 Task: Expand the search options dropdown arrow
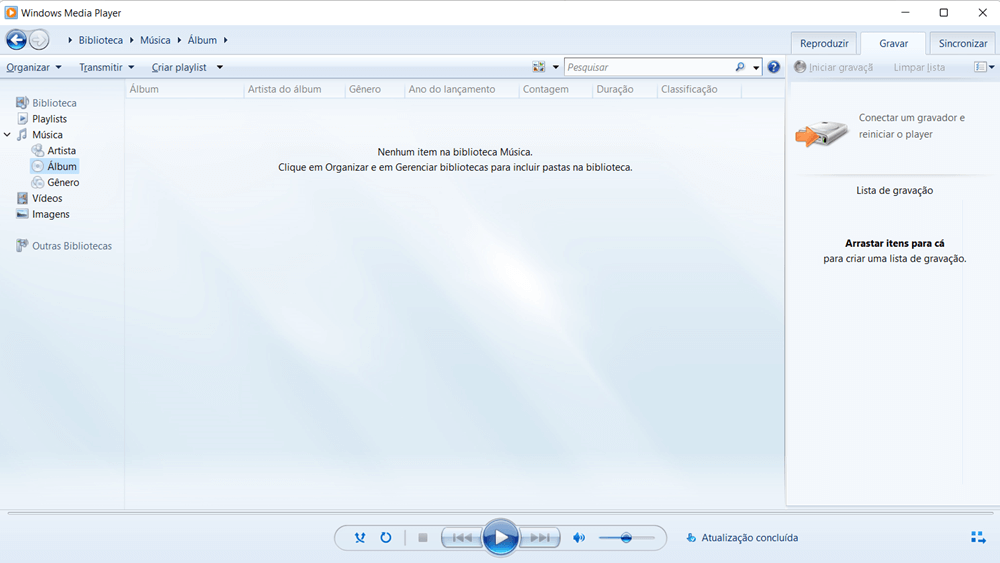click(756, 67)
